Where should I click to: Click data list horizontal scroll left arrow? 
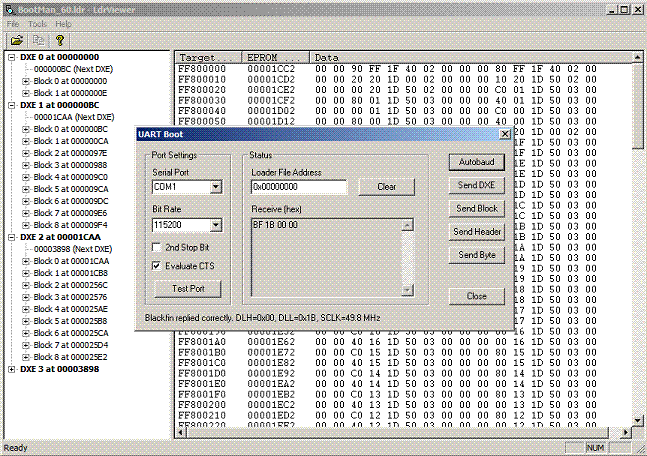181,432
